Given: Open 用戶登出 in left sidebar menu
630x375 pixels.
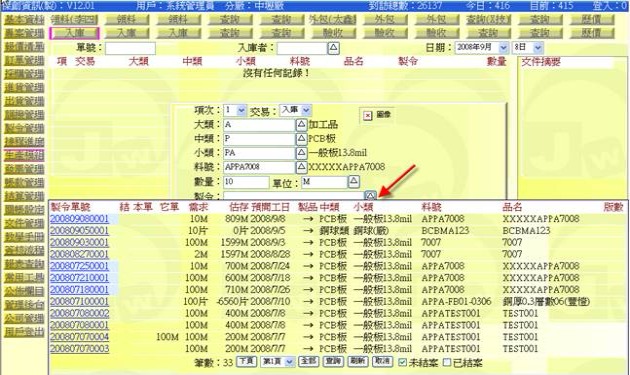Looking at the screenshot, I should point(24,332).
